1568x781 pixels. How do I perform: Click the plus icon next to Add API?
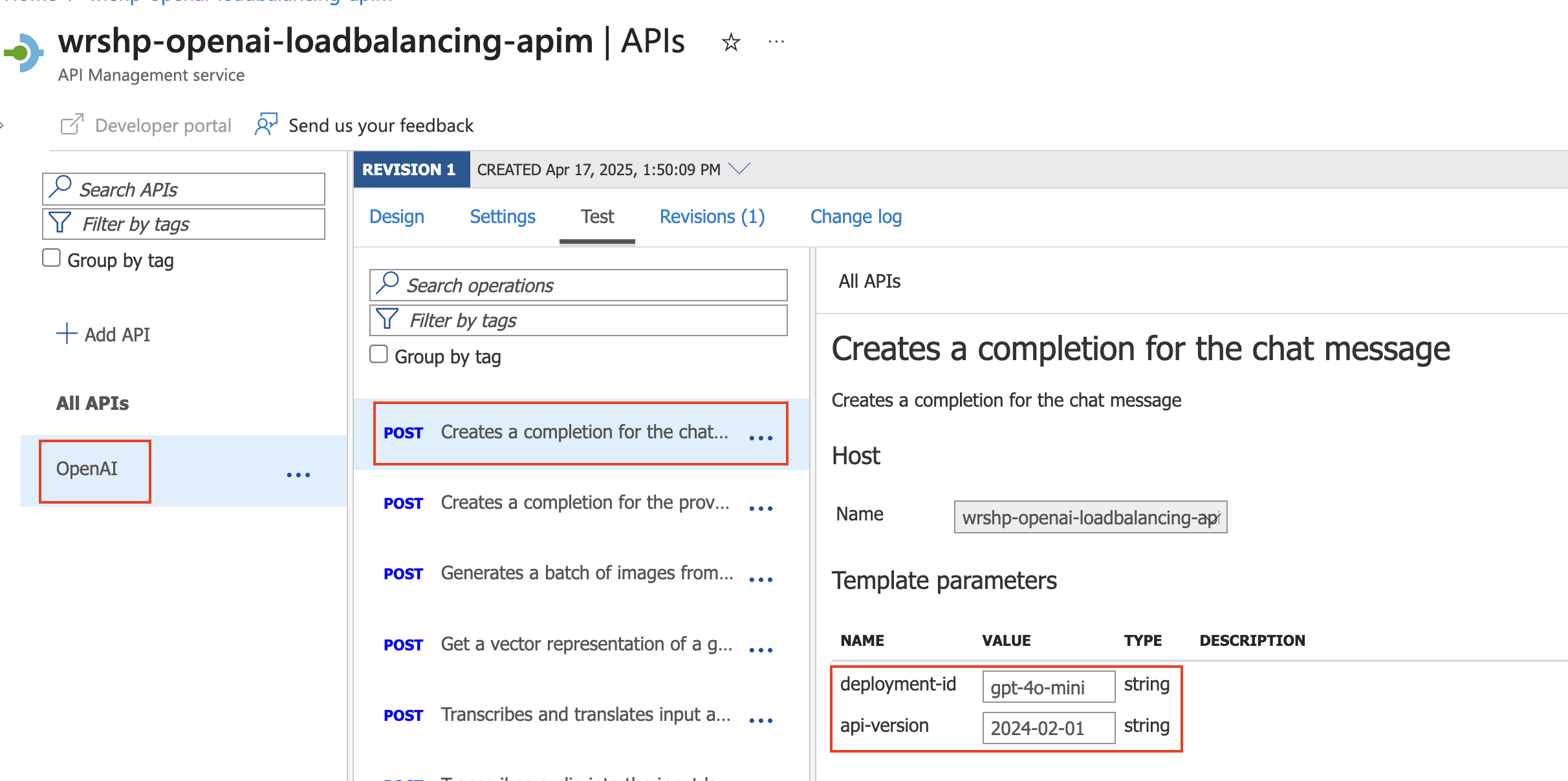pyautogui.click(x=67, y=334)
